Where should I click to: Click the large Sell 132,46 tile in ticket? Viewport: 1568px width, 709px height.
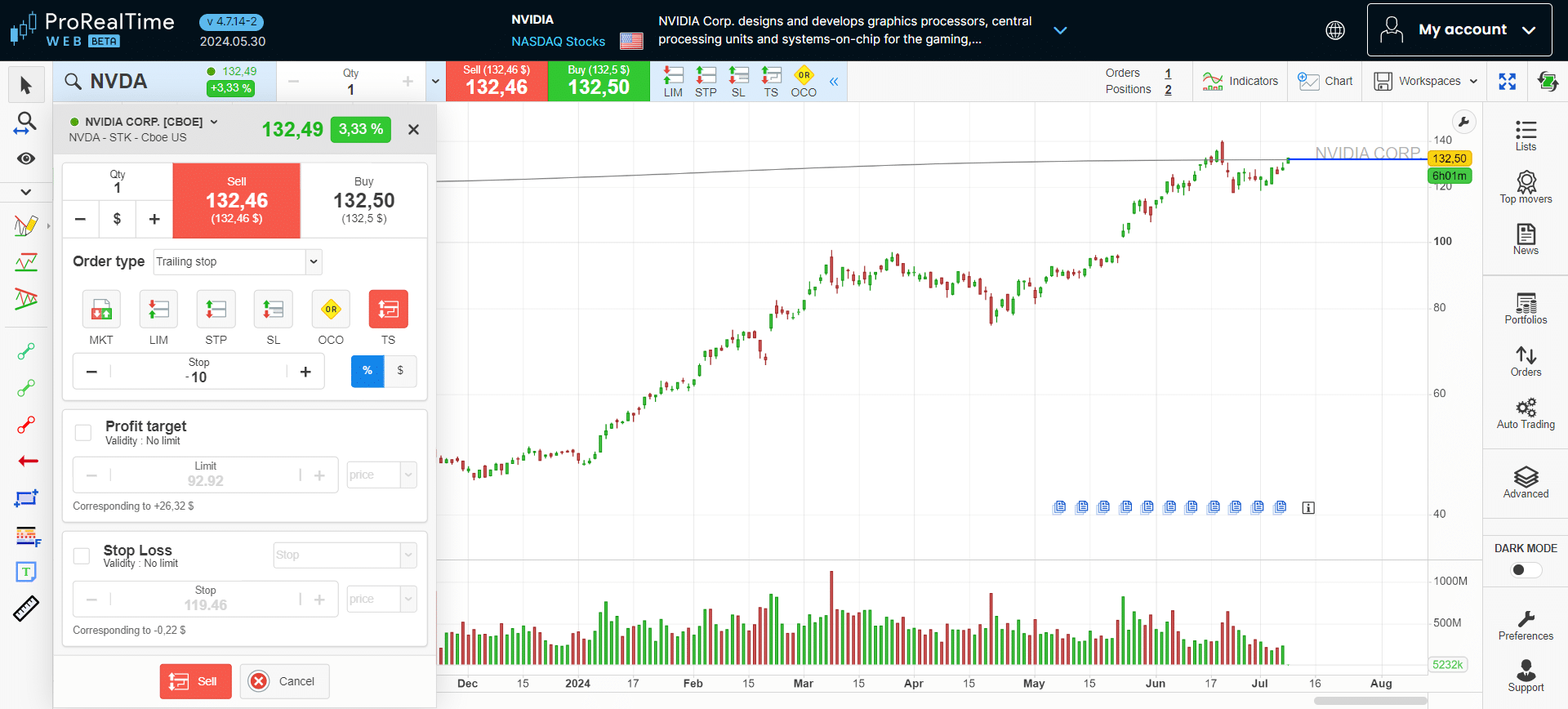coord(237,201)
